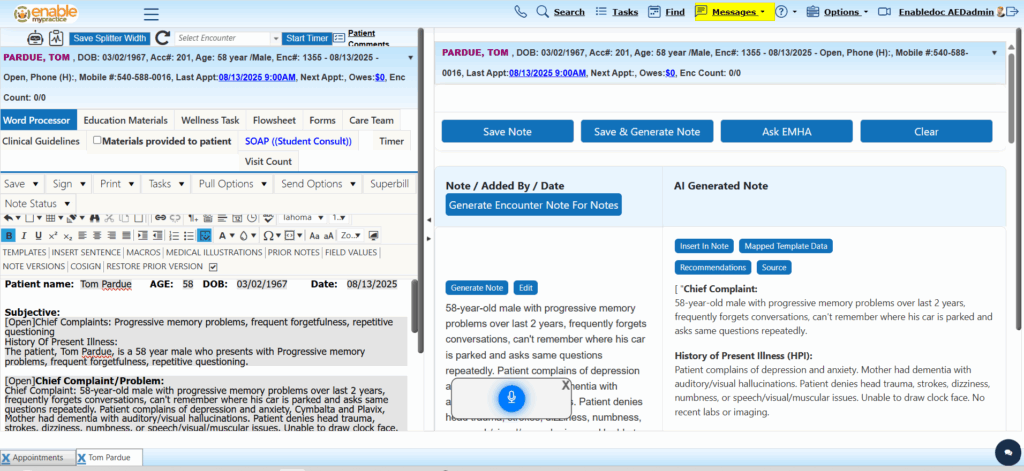Click the video camera icon
Image resolution: width=1024 pixels, height=471 pixels.
coord(885,12)
